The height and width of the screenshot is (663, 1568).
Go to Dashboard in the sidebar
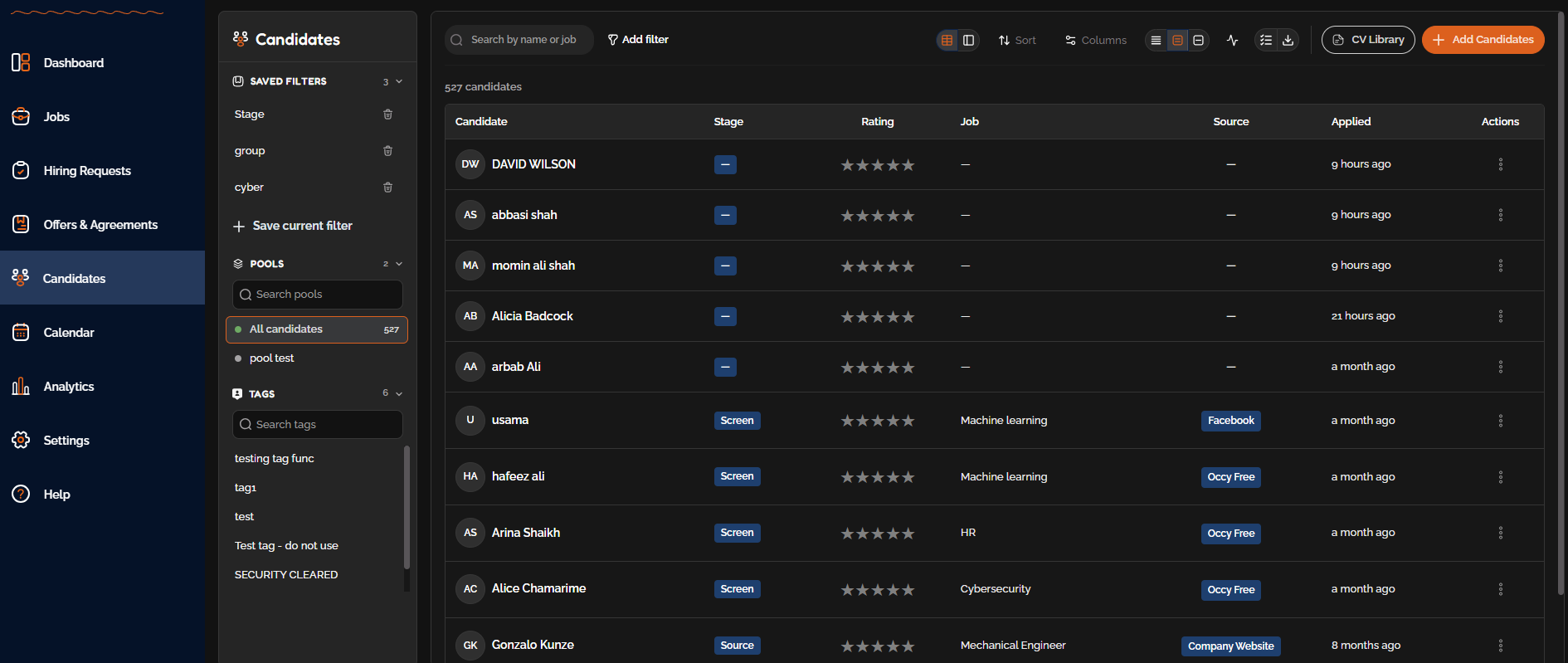click(x=102, y=63)
